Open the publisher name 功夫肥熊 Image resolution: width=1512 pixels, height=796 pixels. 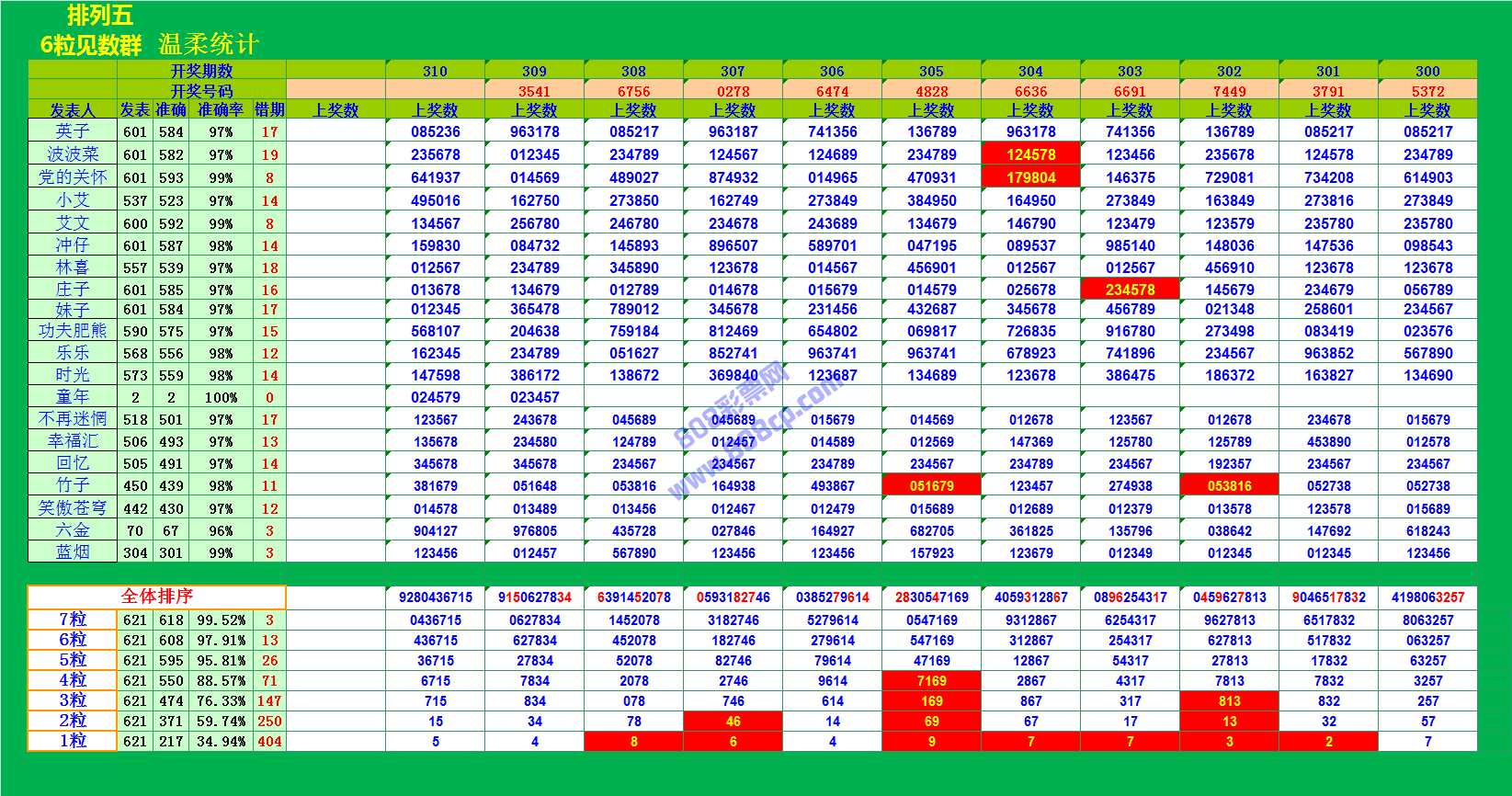tap(73, 331)
